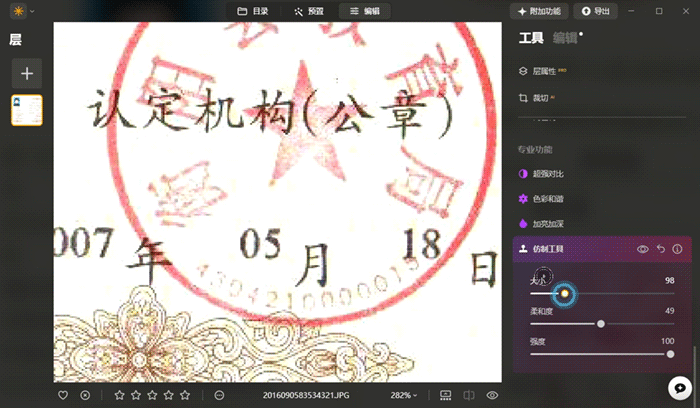Image resolution: width=700 pixels, height=408 pixels.
Task: Toggle the before/after compare icon
Action: [x=469, y=395]
